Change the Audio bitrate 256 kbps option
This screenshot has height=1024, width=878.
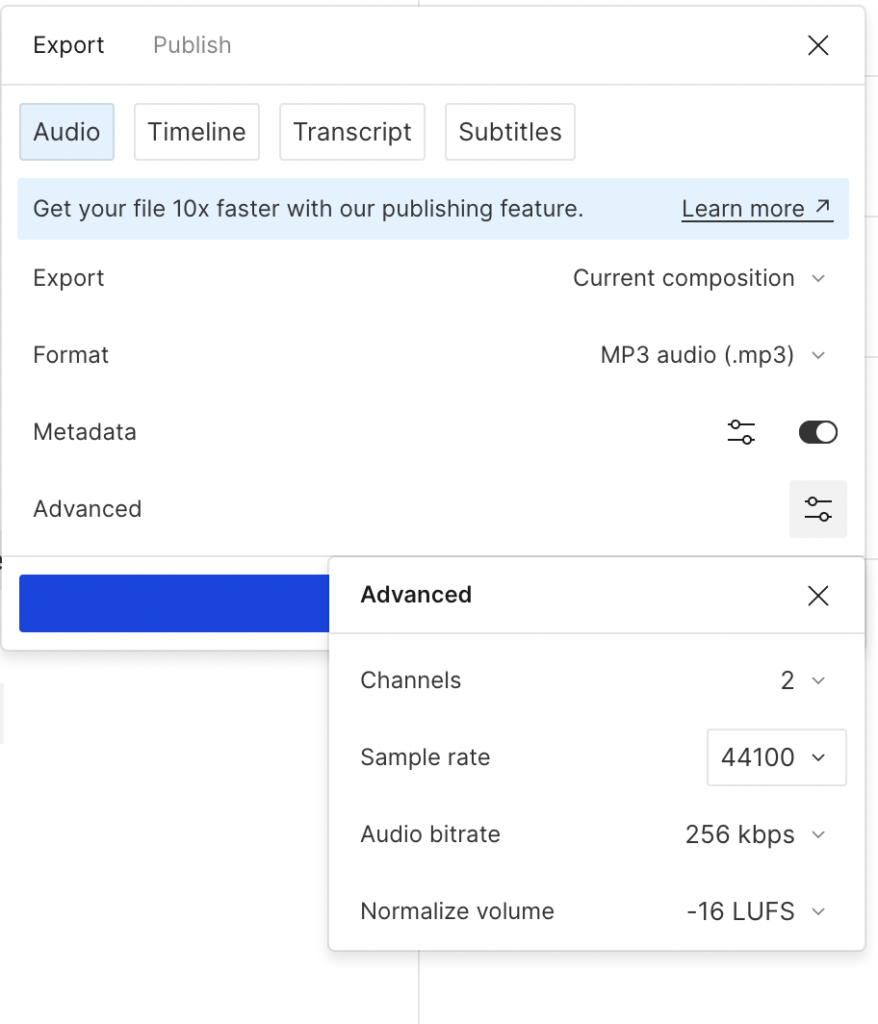click(755, 835)
